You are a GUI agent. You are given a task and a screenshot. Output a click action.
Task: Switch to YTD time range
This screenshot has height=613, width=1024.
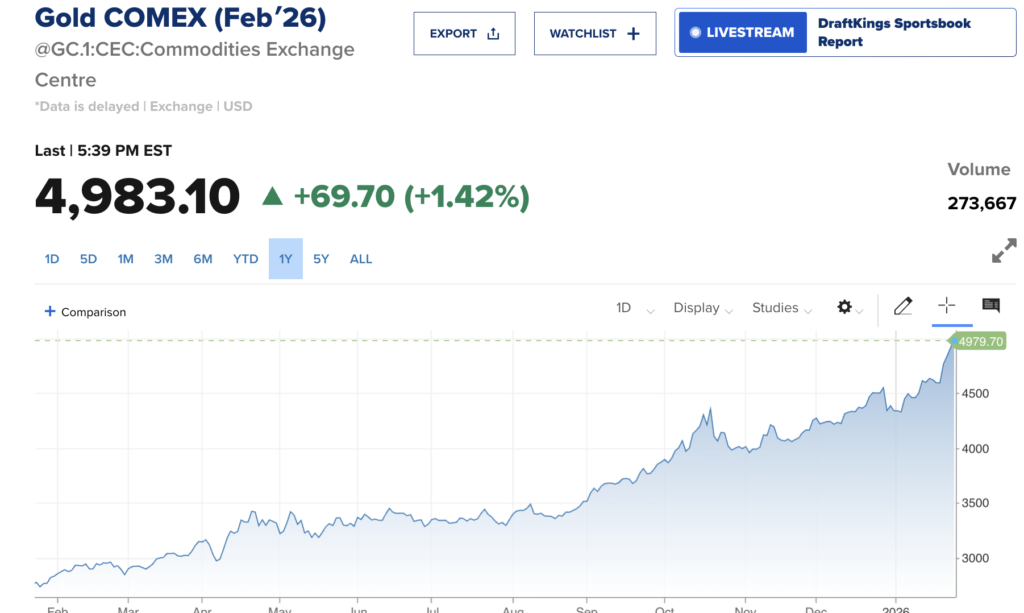[x=246, y=259]
